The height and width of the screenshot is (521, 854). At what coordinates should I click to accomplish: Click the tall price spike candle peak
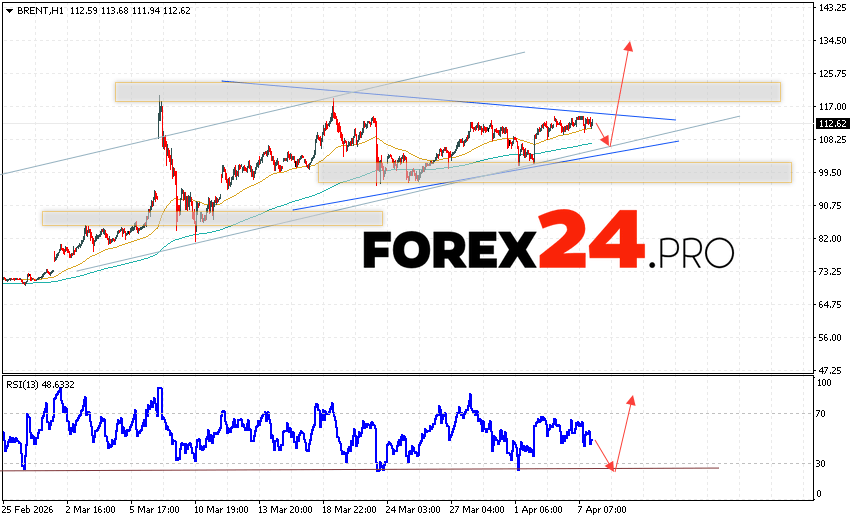160,99
